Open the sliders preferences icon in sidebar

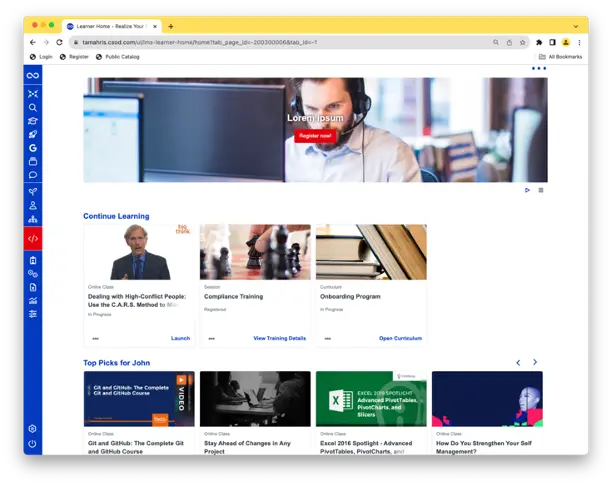tap(33, 314)
